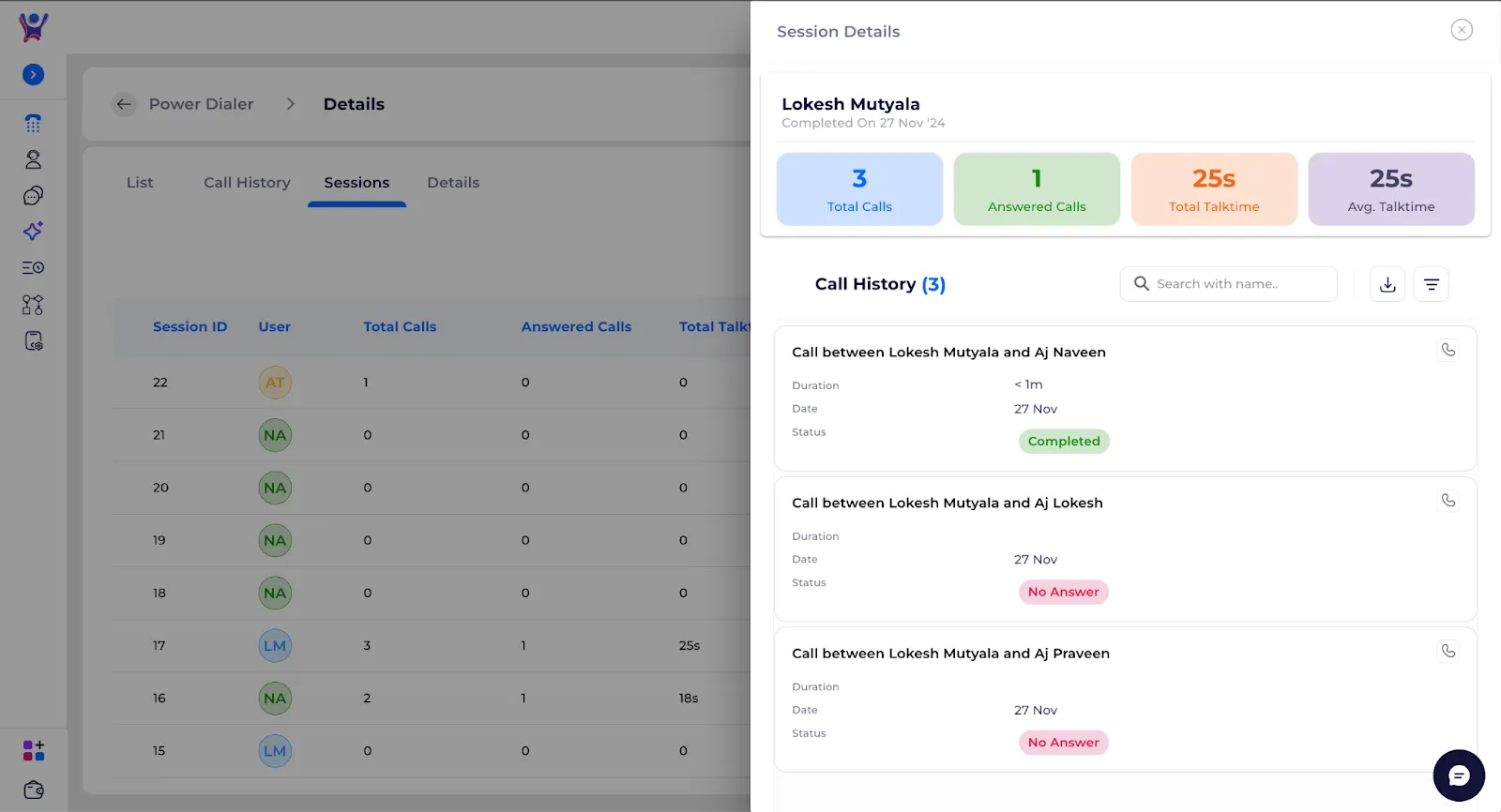
Task: Open the dialer keypad sidebar icon
Action: click(33, 124)
